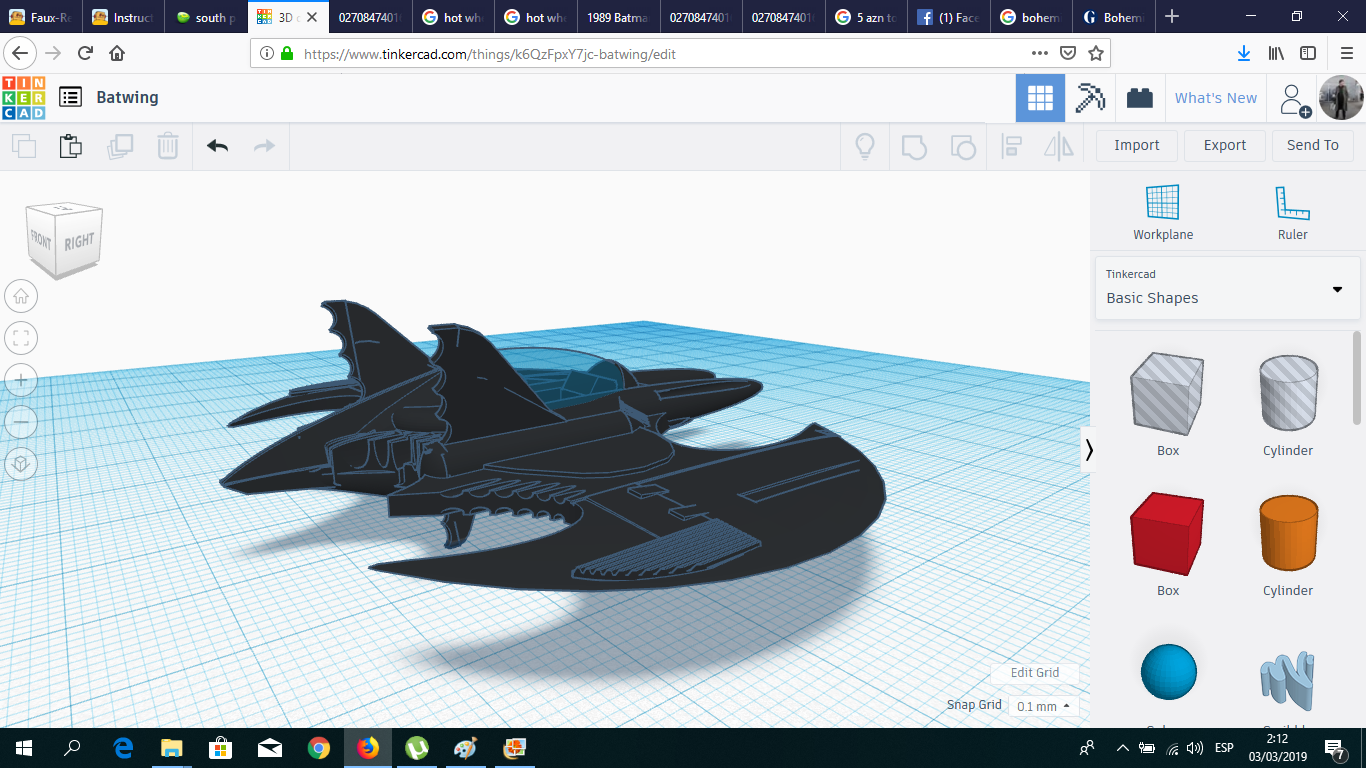Click the Import button
The height and width of the screenshot is (768, 1366).
pyautogui.click(x=1137, y=145)
